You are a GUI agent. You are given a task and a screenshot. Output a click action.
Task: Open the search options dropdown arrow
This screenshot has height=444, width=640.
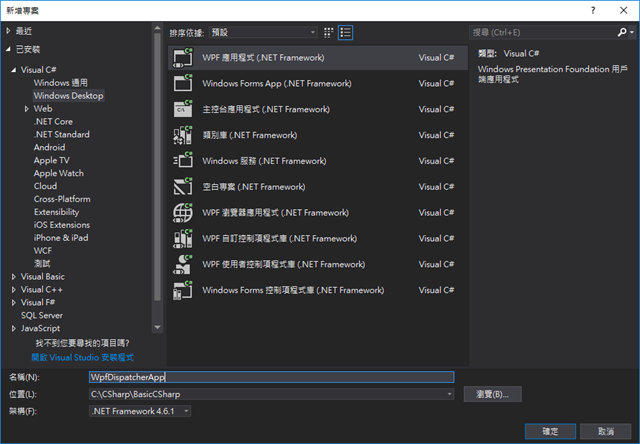click(x=632, y=32)
